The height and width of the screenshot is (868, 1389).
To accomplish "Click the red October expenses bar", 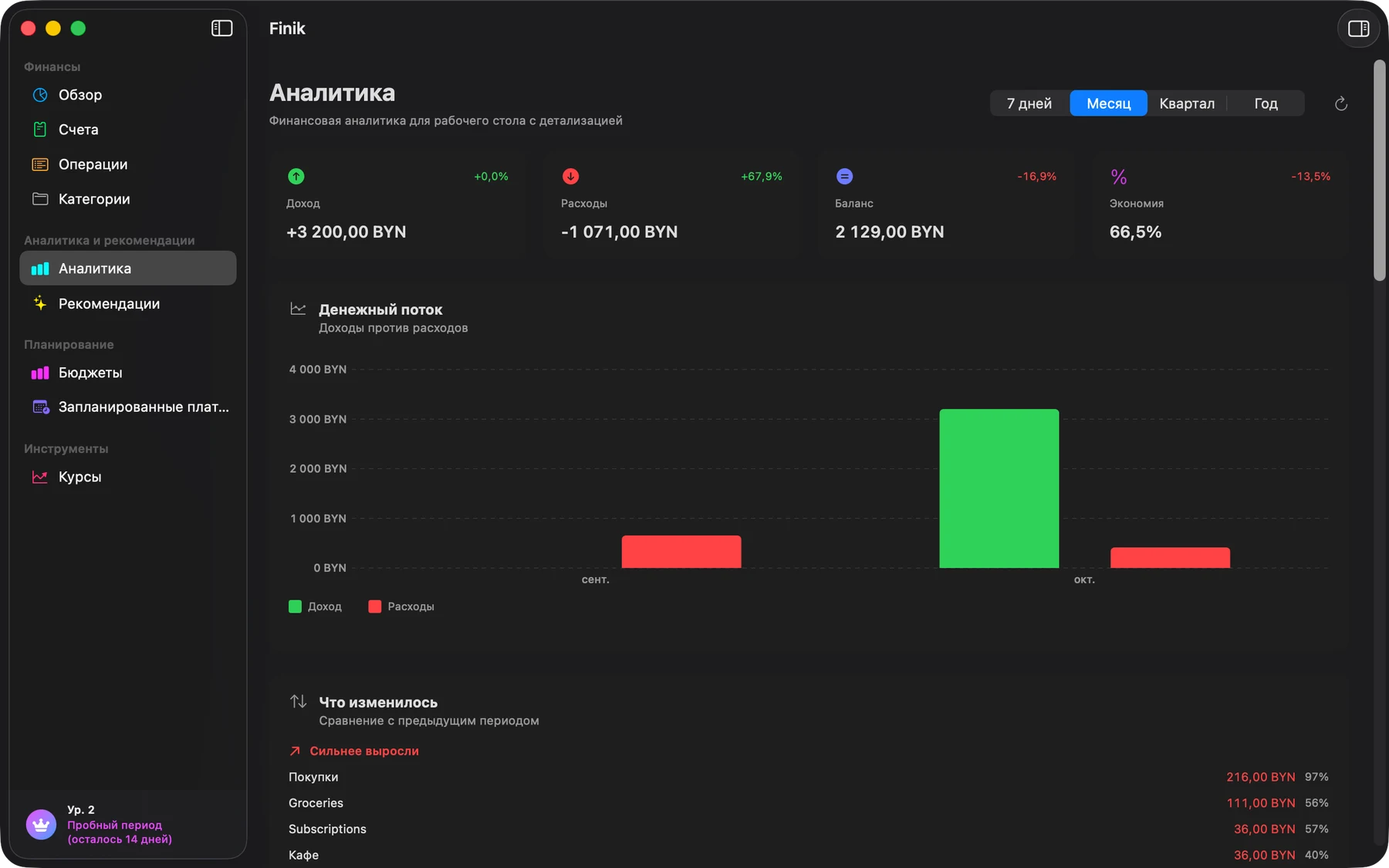I will pyautogui.click(x=1170, y=558).
